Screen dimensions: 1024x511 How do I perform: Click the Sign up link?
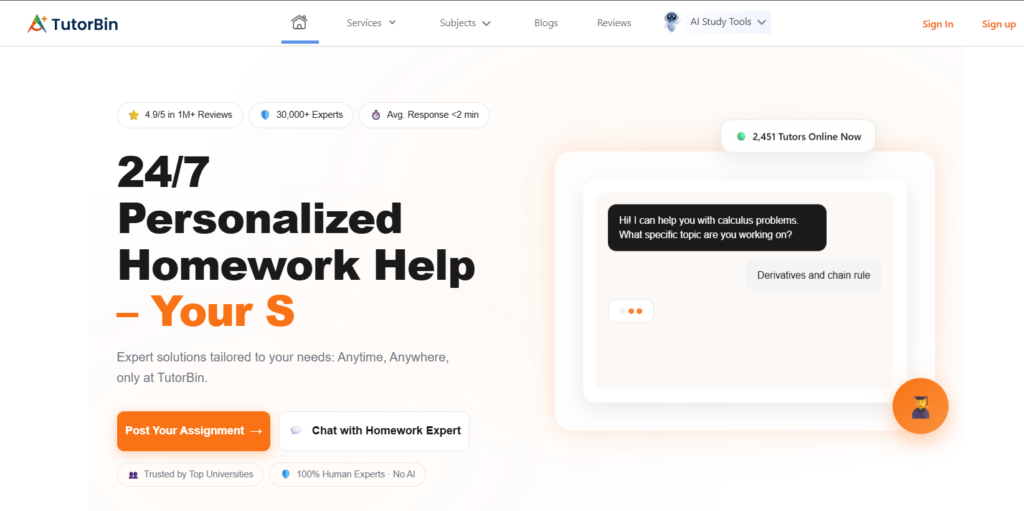tap(999, 24)
